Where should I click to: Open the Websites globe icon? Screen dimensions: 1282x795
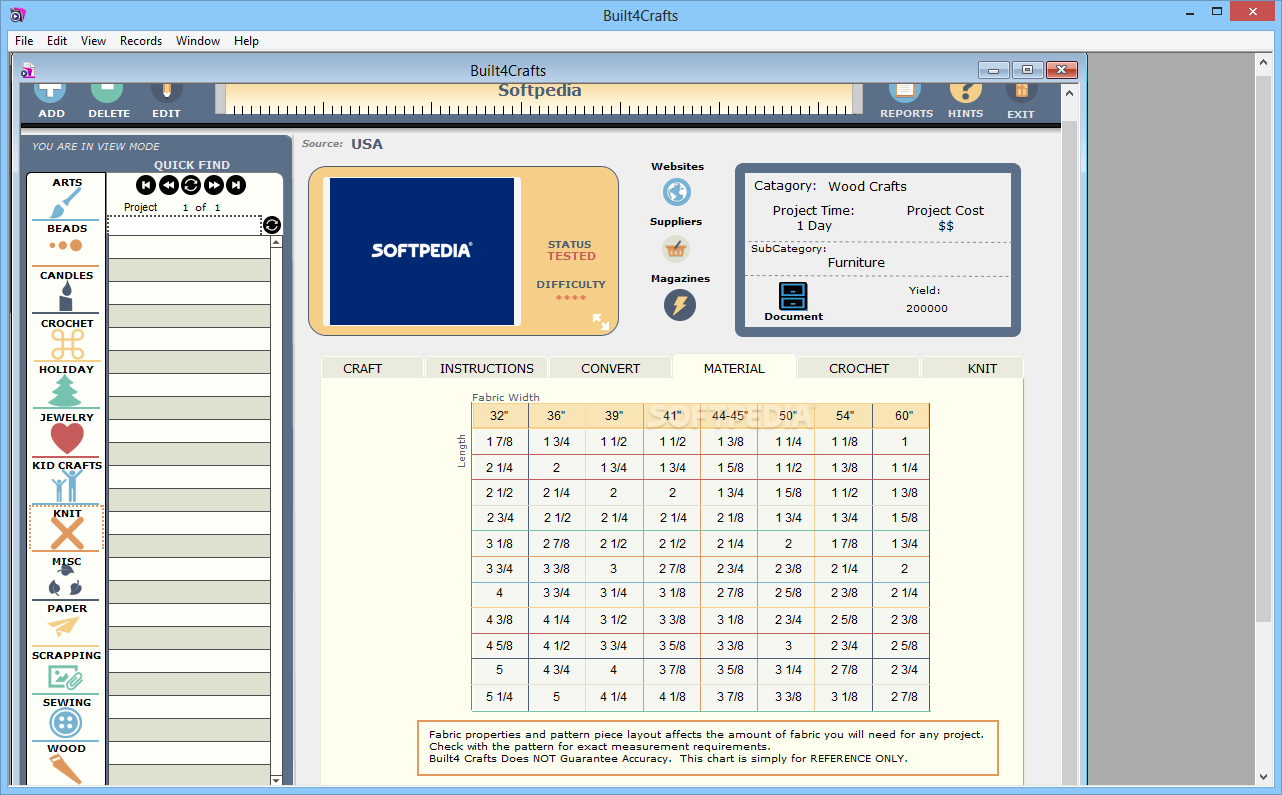coord(677,192)
